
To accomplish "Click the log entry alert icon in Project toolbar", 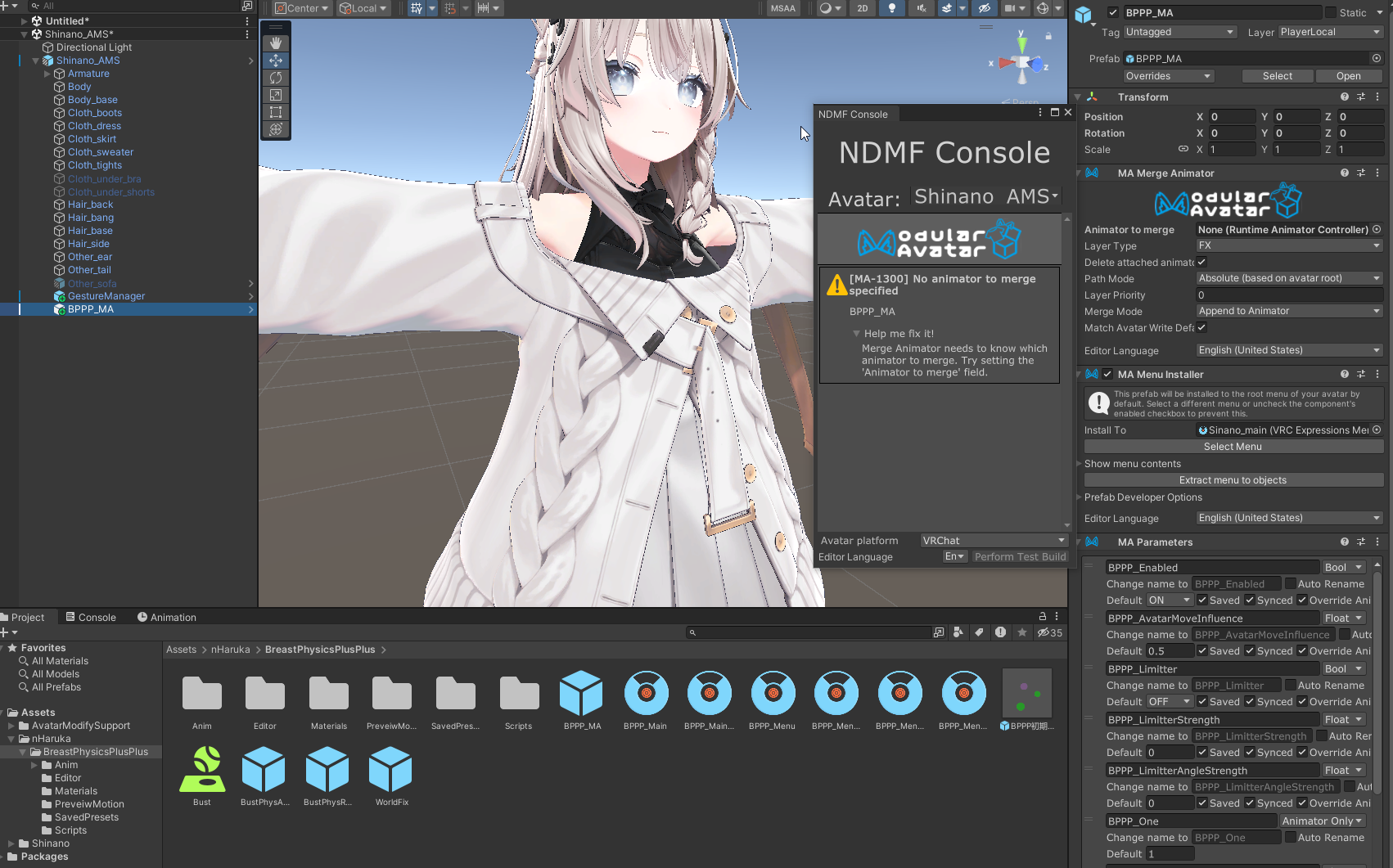I will [x=1000, y=632].
